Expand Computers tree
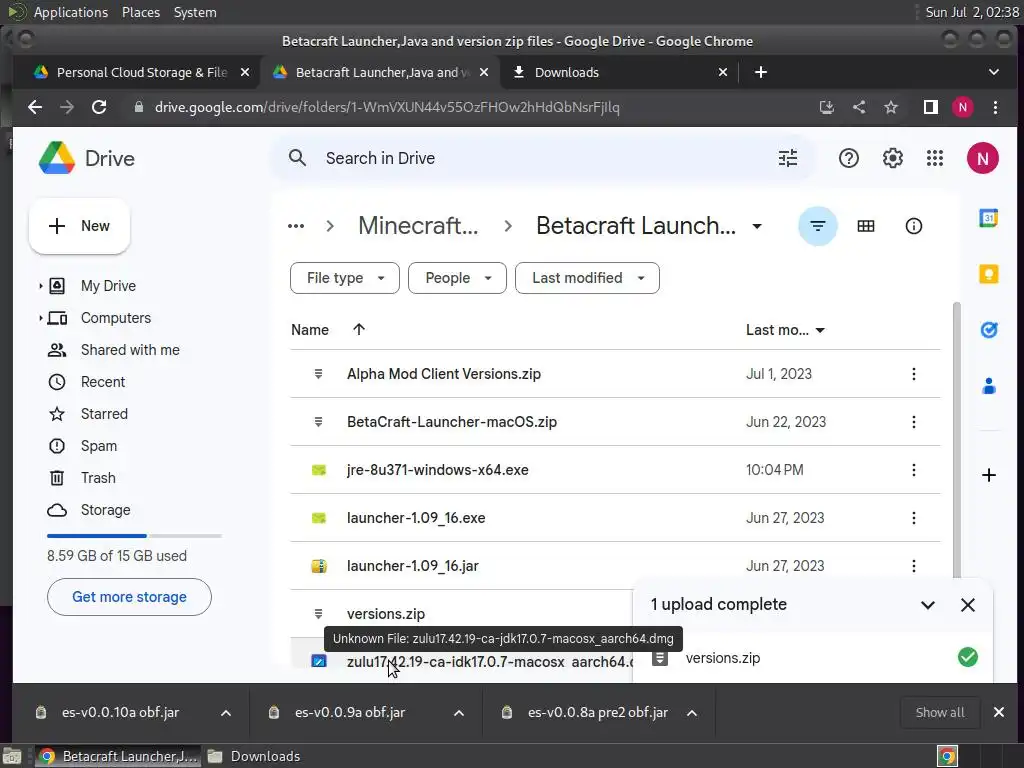 click(40, 318)
